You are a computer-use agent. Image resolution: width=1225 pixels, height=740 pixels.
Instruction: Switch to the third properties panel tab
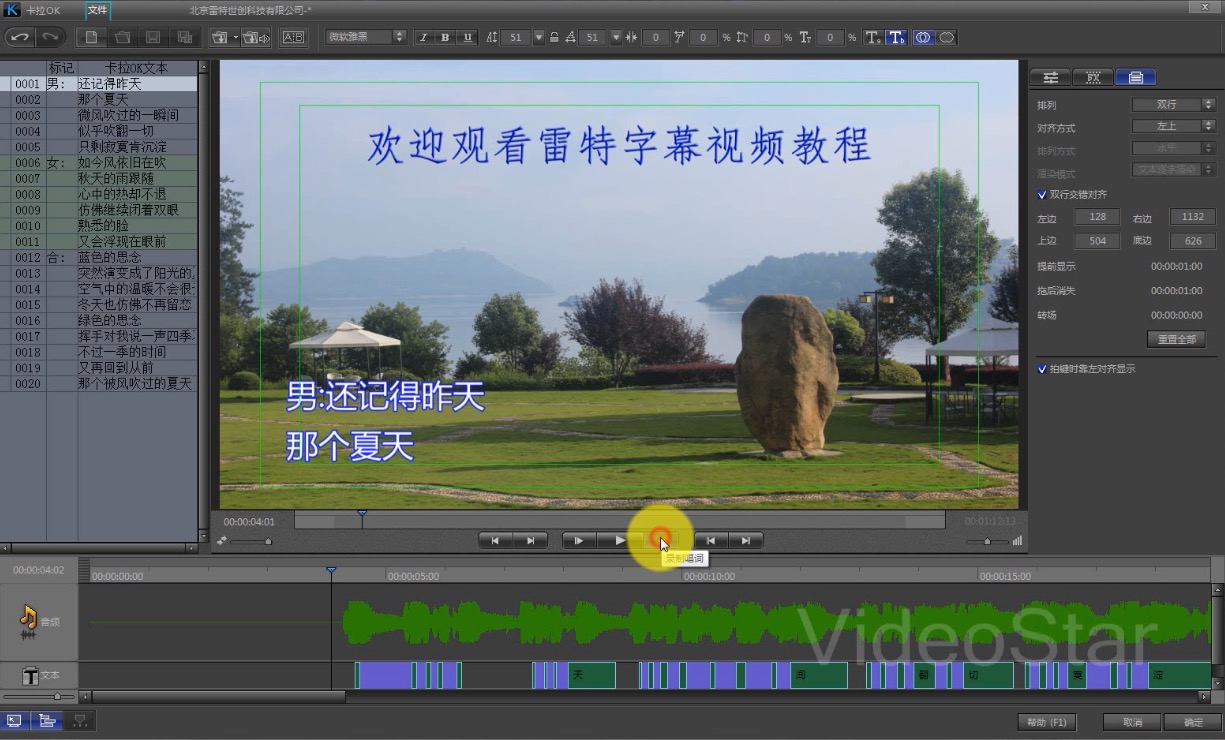[x=1135, y=77]
